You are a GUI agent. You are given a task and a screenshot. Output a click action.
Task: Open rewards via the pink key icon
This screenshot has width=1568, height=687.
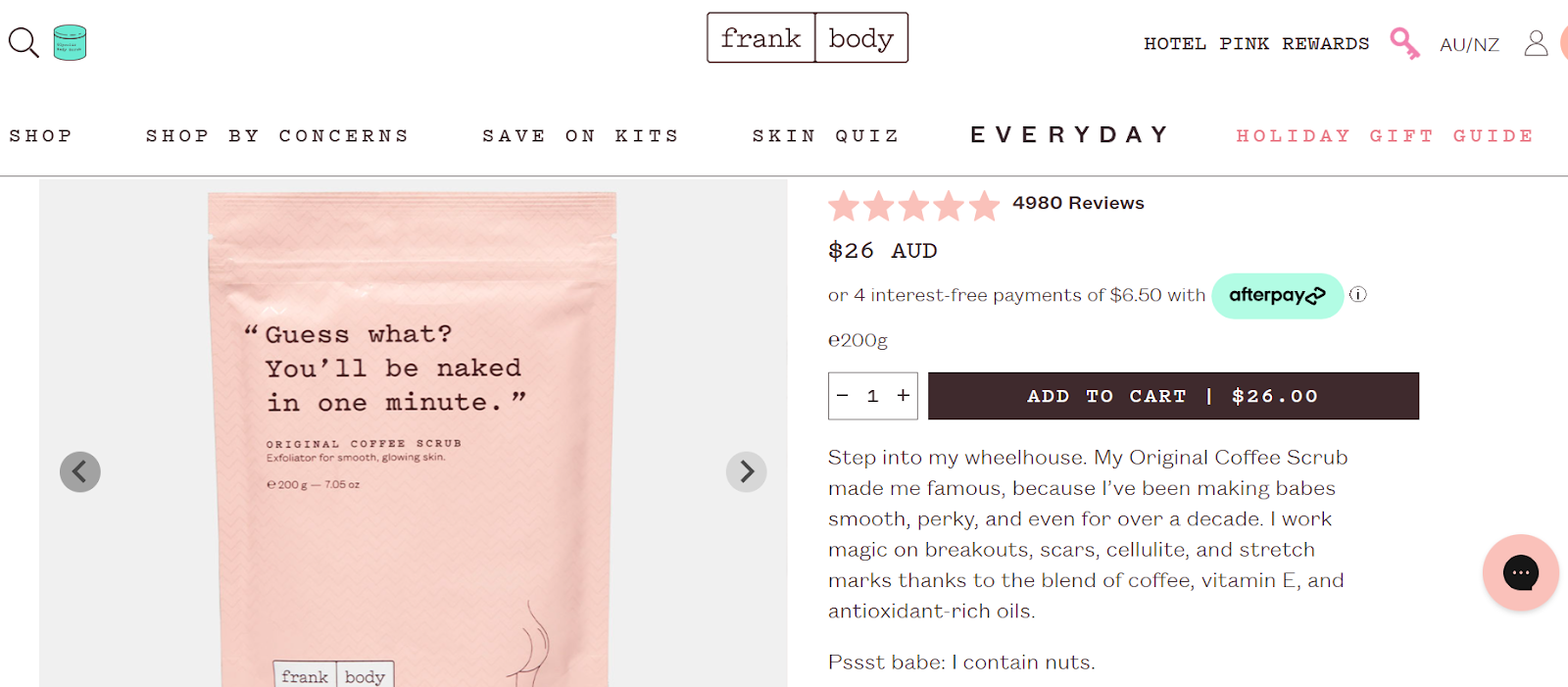coord(1405,42)
